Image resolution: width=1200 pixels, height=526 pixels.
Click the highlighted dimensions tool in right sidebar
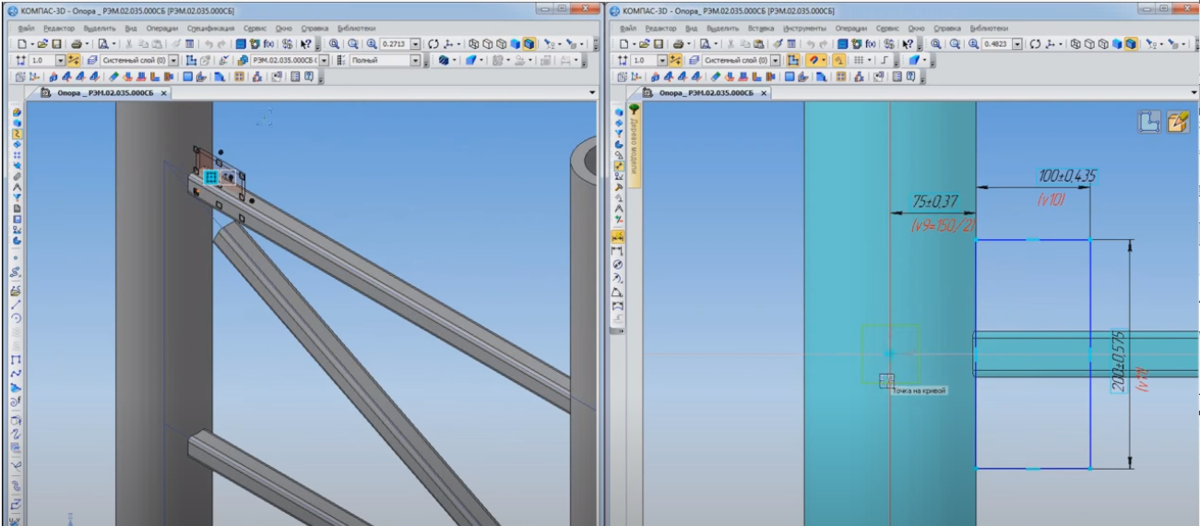pos(617,237)
